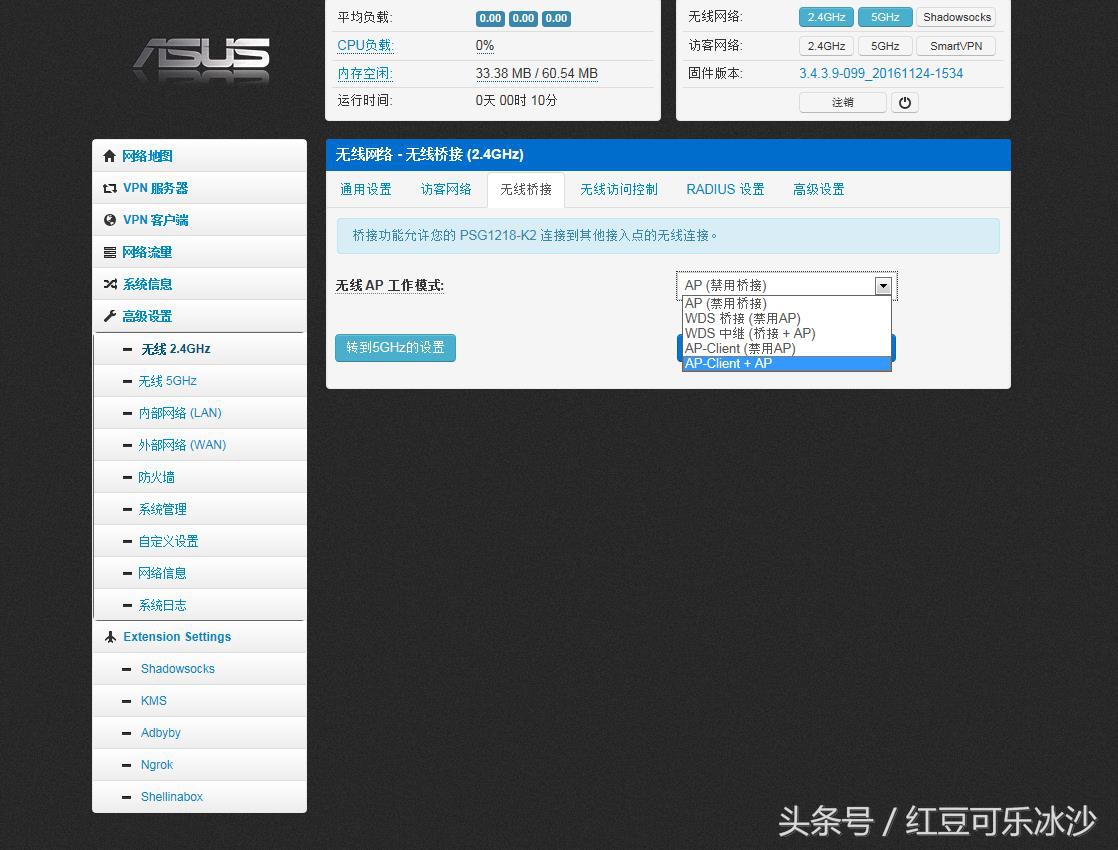Open VPN 客户端 via its globe icon
Viewport: 1118px width, 850px height.
pyautogui.click(x=110, y=219)
